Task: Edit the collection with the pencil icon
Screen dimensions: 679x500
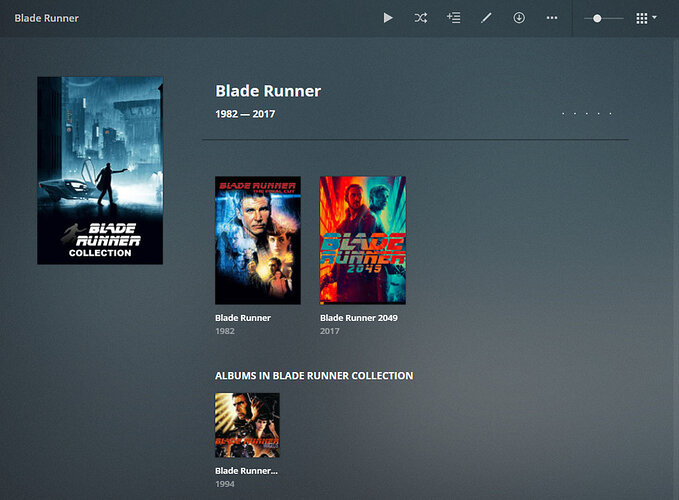Action: pos(486,18)
